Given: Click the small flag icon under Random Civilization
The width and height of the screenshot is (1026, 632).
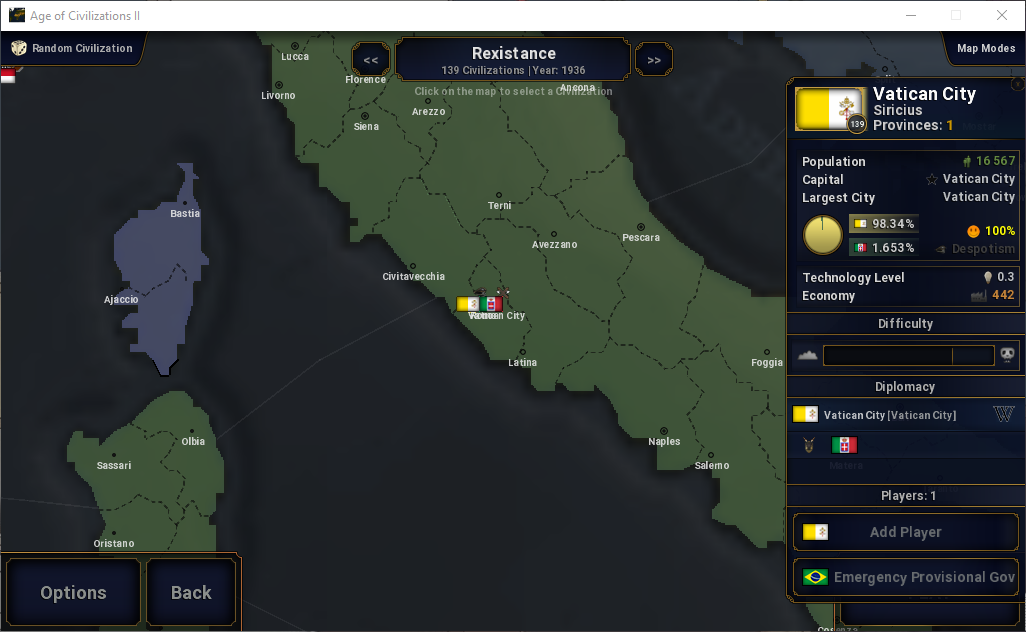Looking at the screenshot, I should (8, 75).
